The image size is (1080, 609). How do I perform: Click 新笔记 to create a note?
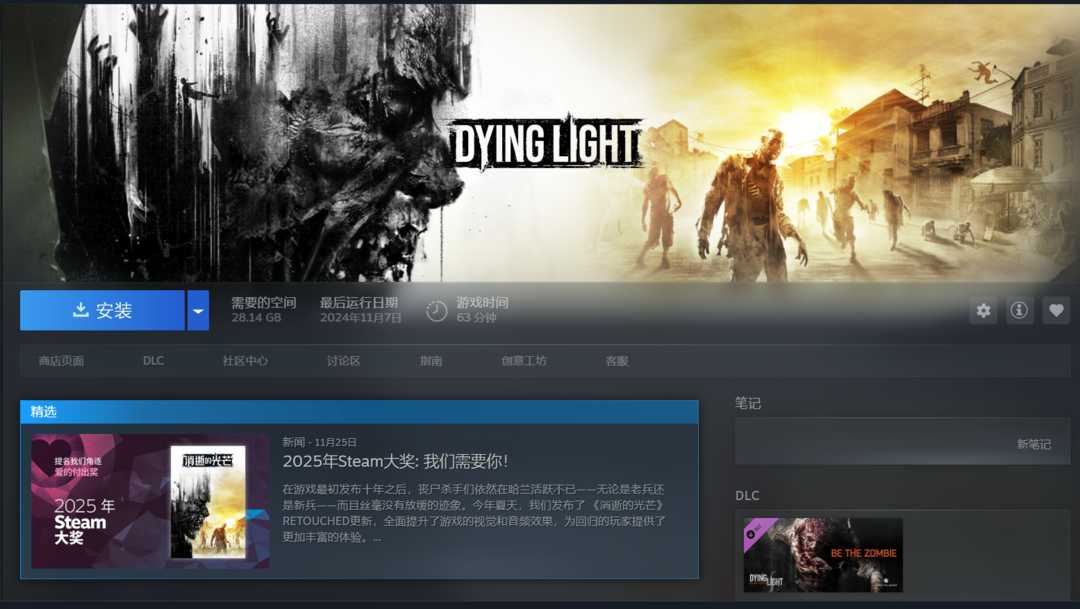(x=1033, y=444)
